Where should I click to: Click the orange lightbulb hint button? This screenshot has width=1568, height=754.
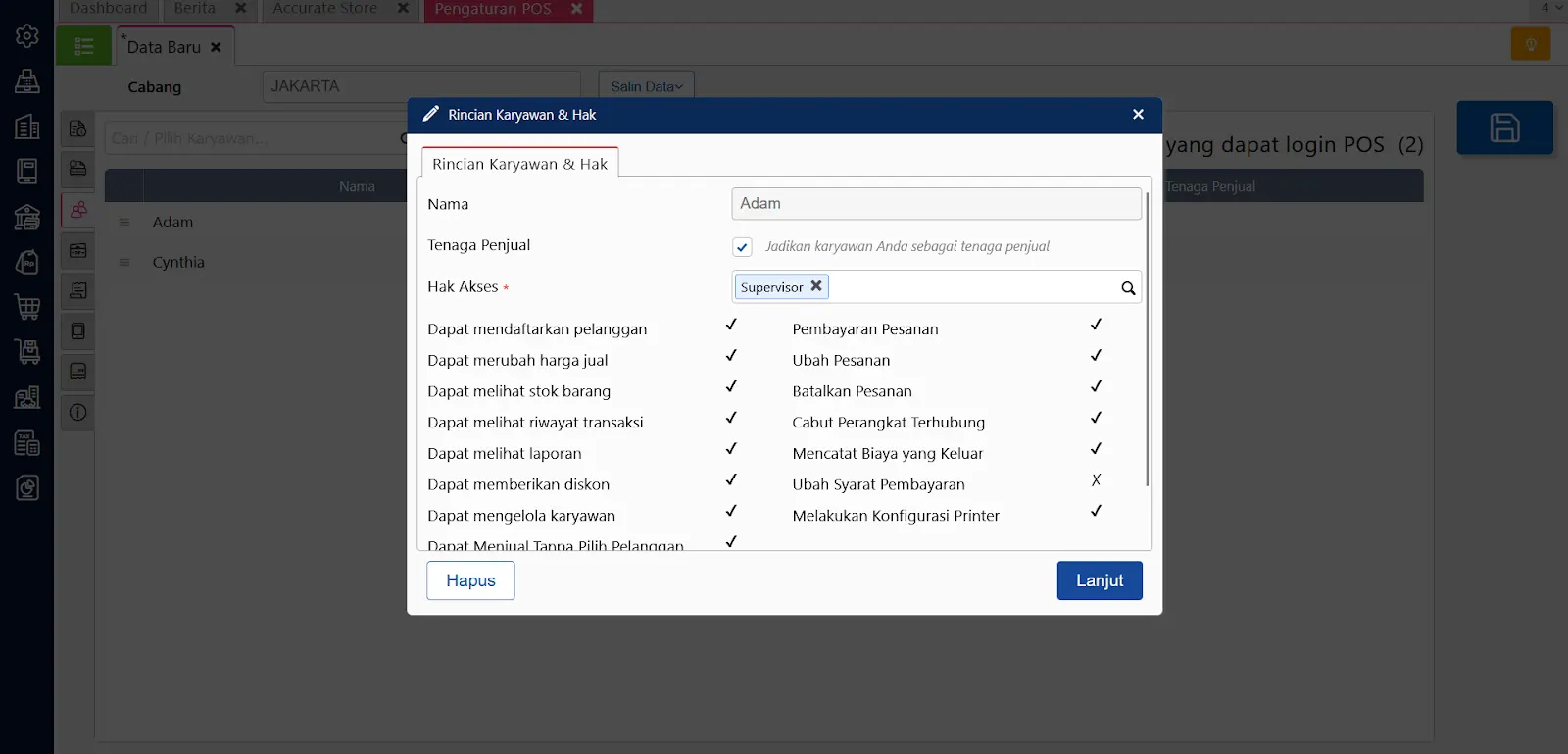(1531, 44)
